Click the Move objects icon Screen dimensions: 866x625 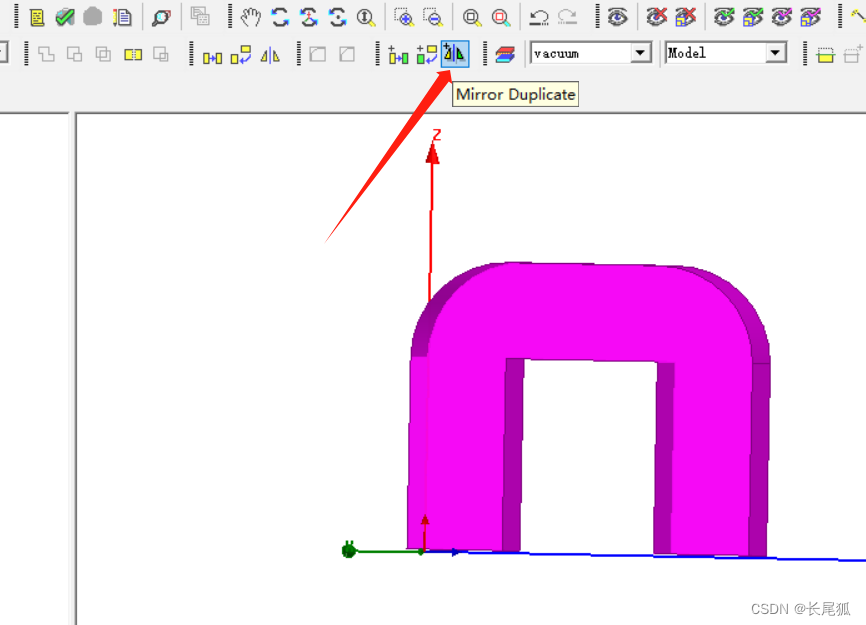(x=212, y=55)
